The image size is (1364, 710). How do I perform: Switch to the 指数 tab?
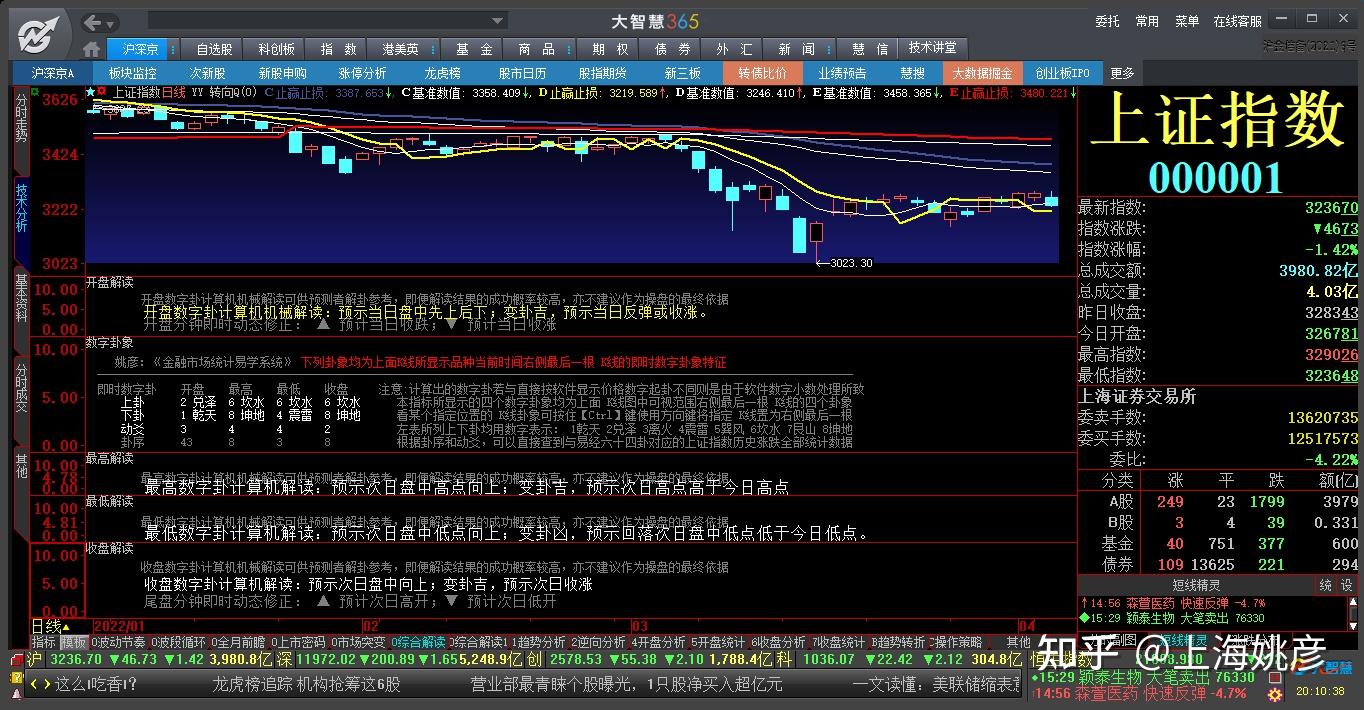[338, 49]
